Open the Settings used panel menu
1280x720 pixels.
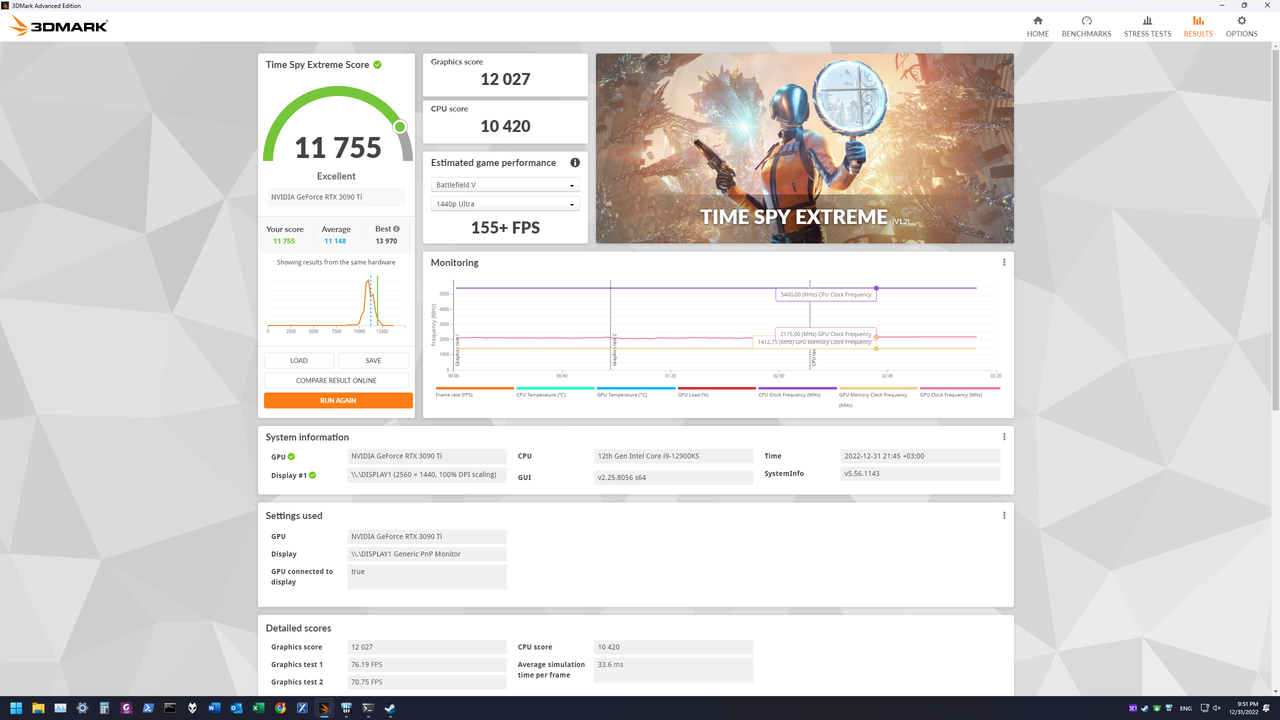point(1004,516)
